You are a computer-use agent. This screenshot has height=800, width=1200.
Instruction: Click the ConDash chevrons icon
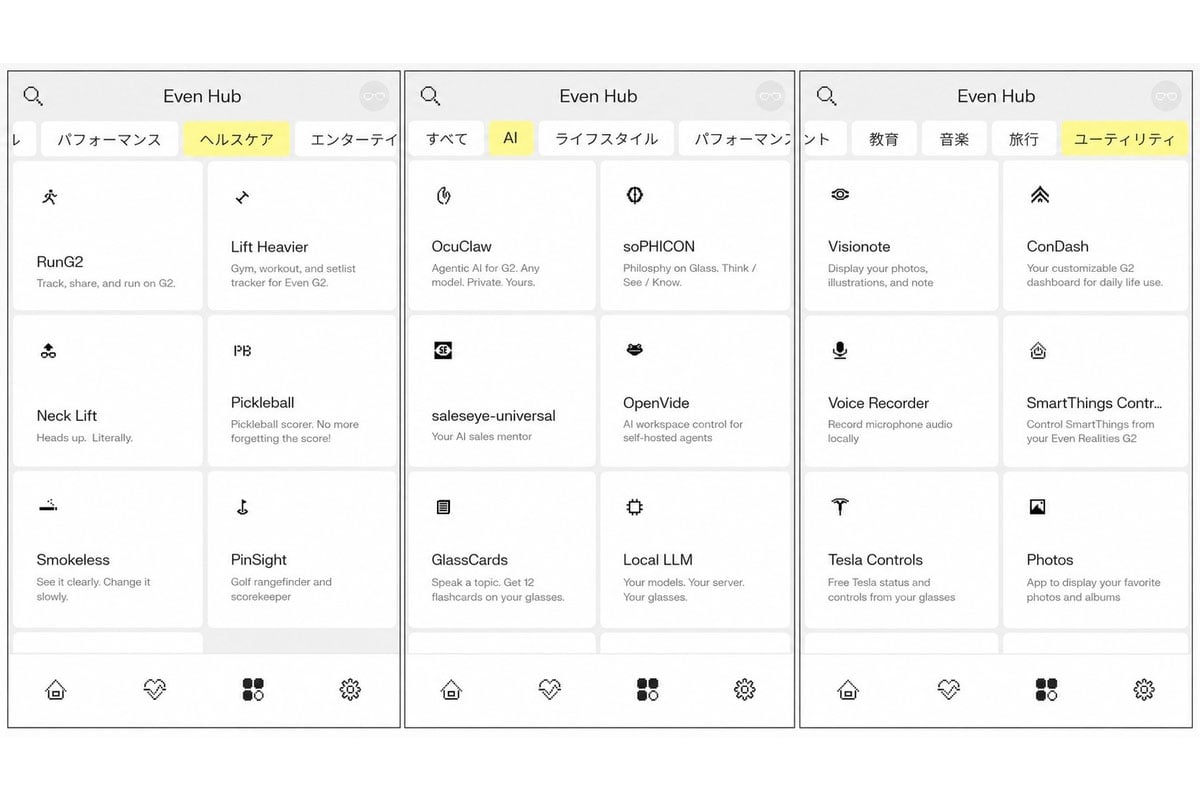pyautogui.click(x=1039, y=195)
